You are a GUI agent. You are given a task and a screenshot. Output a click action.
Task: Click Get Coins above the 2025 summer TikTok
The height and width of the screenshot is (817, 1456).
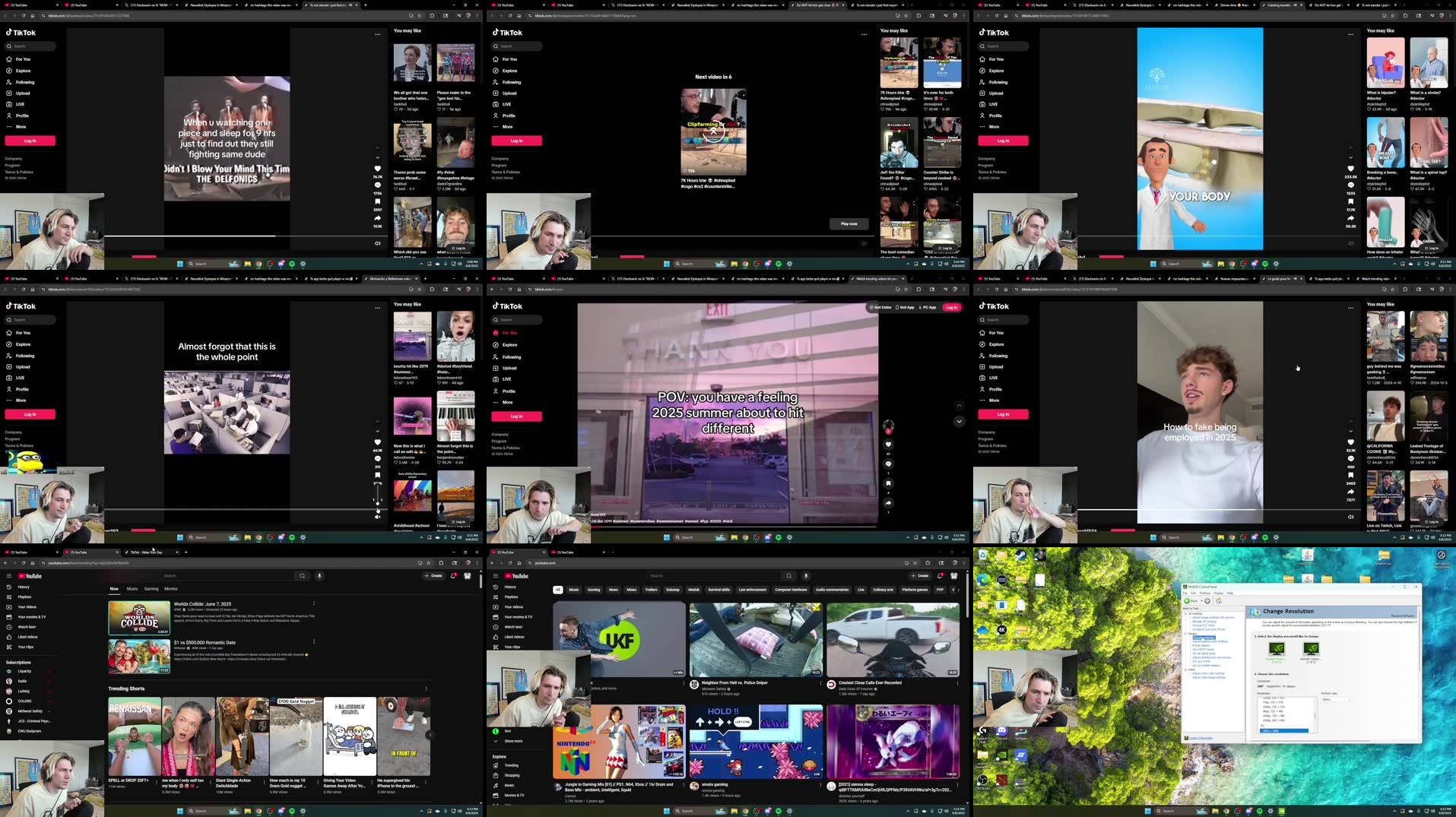point(880,307)
